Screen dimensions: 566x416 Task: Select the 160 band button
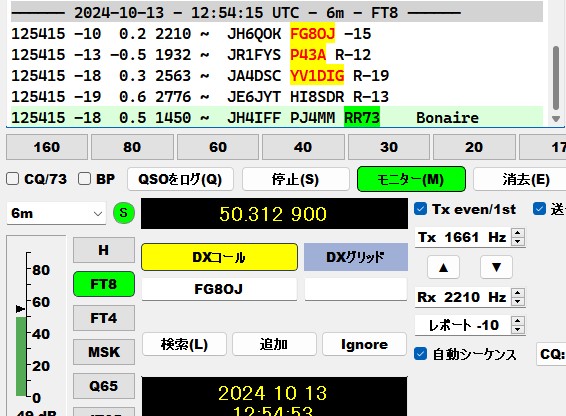coord(47,147)
